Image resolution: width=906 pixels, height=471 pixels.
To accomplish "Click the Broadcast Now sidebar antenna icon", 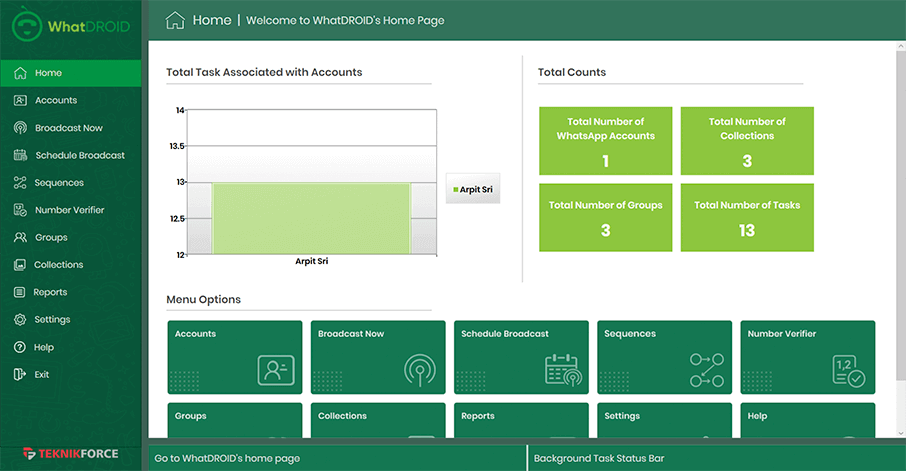I will tap(20, 128).
